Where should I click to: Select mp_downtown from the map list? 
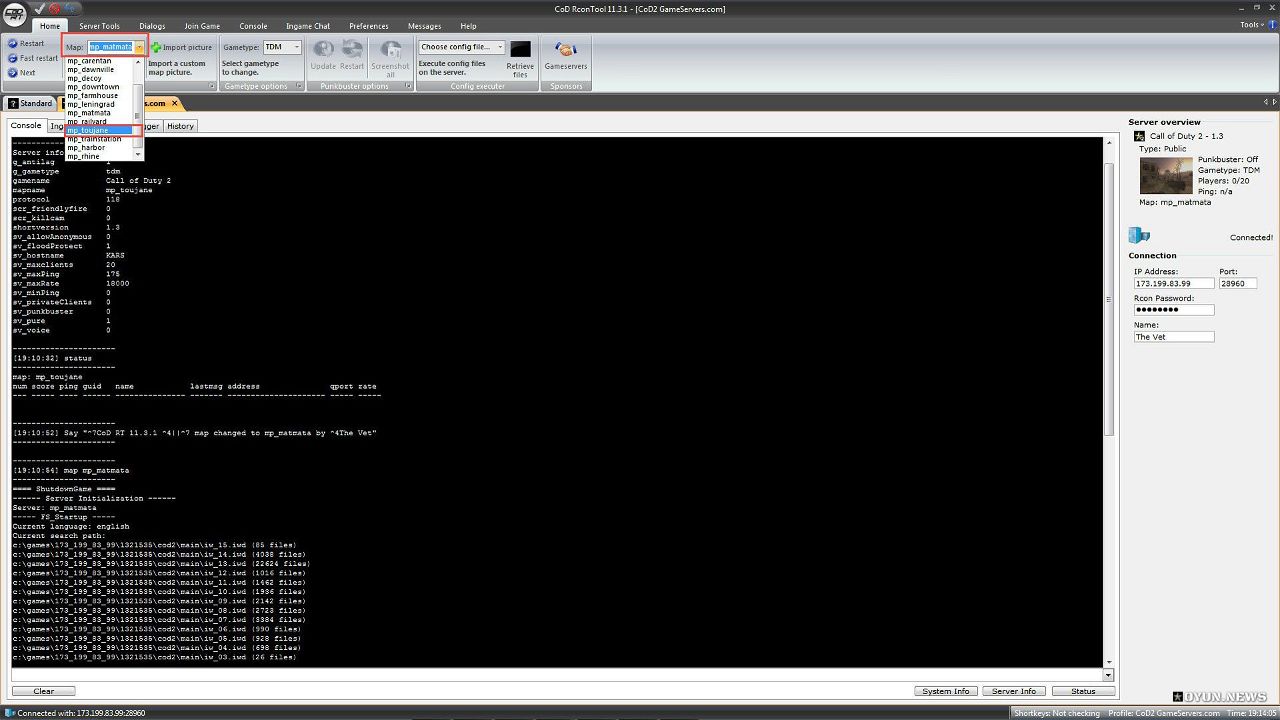point(99,87)
